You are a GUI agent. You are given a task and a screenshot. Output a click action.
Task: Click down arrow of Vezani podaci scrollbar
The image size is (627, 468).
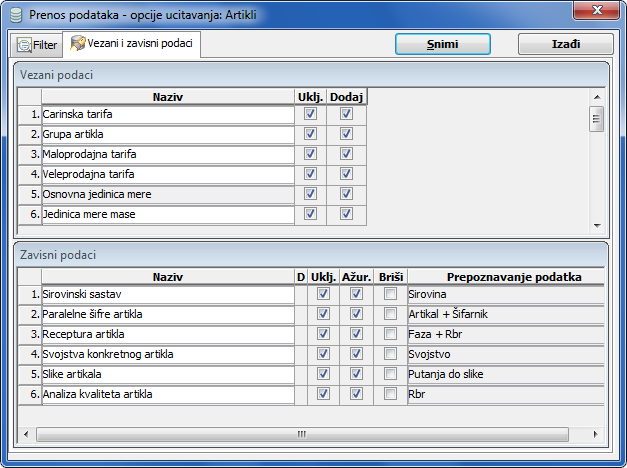(x=597, y=226)
